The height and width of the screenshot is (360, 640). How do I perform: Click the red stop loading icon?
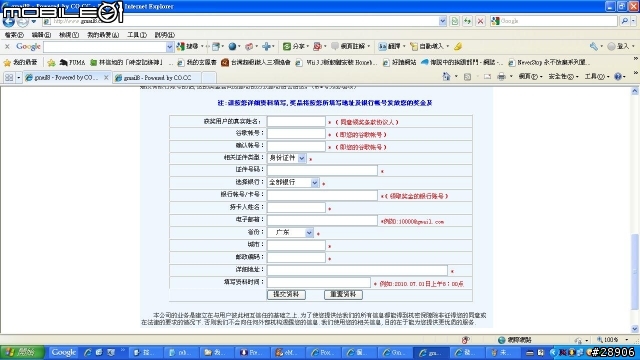tap(480, 21)
